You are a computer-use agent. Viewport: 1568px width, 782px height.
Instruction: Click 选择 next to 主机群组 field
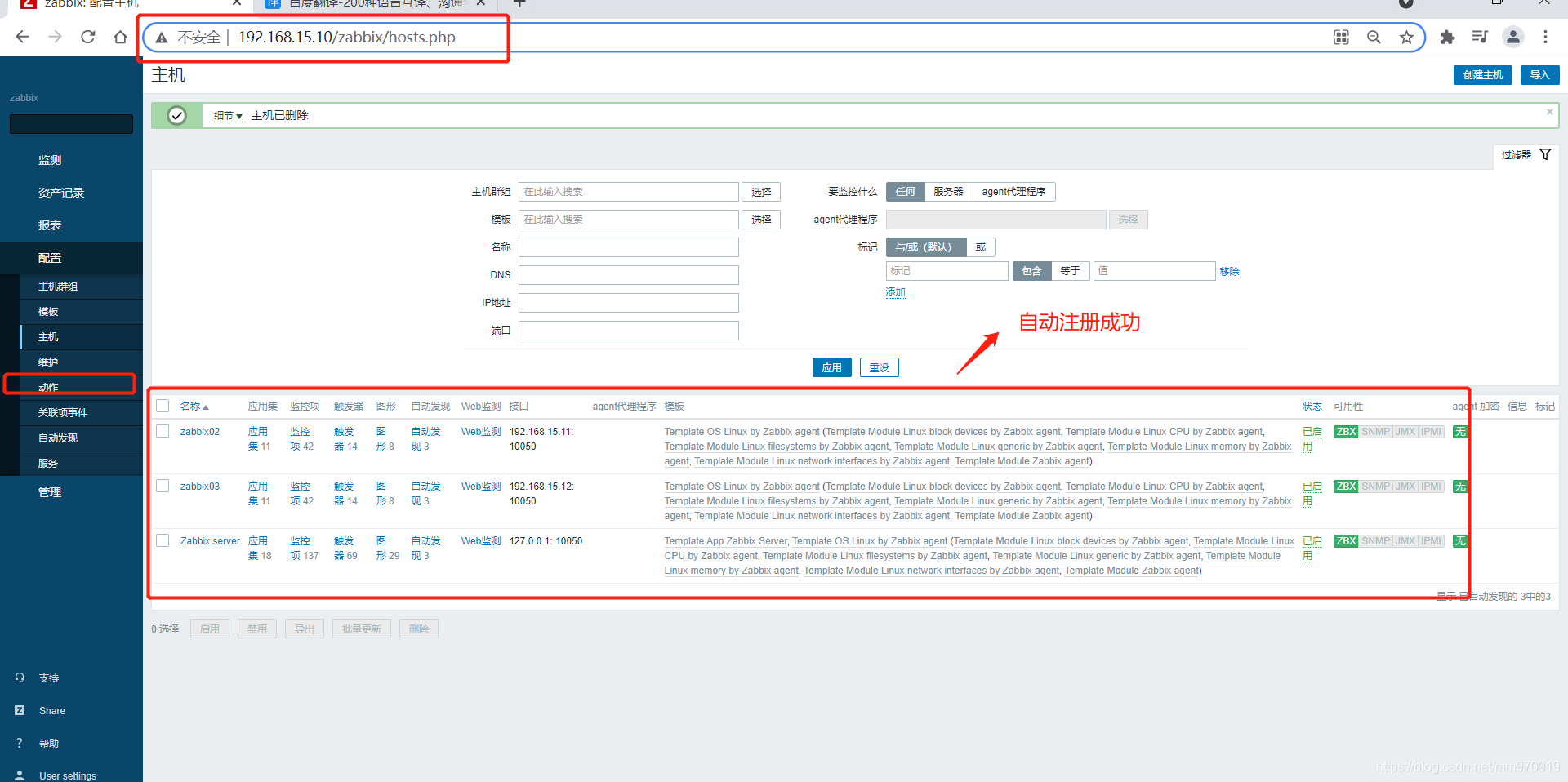(x=761, y=192)
